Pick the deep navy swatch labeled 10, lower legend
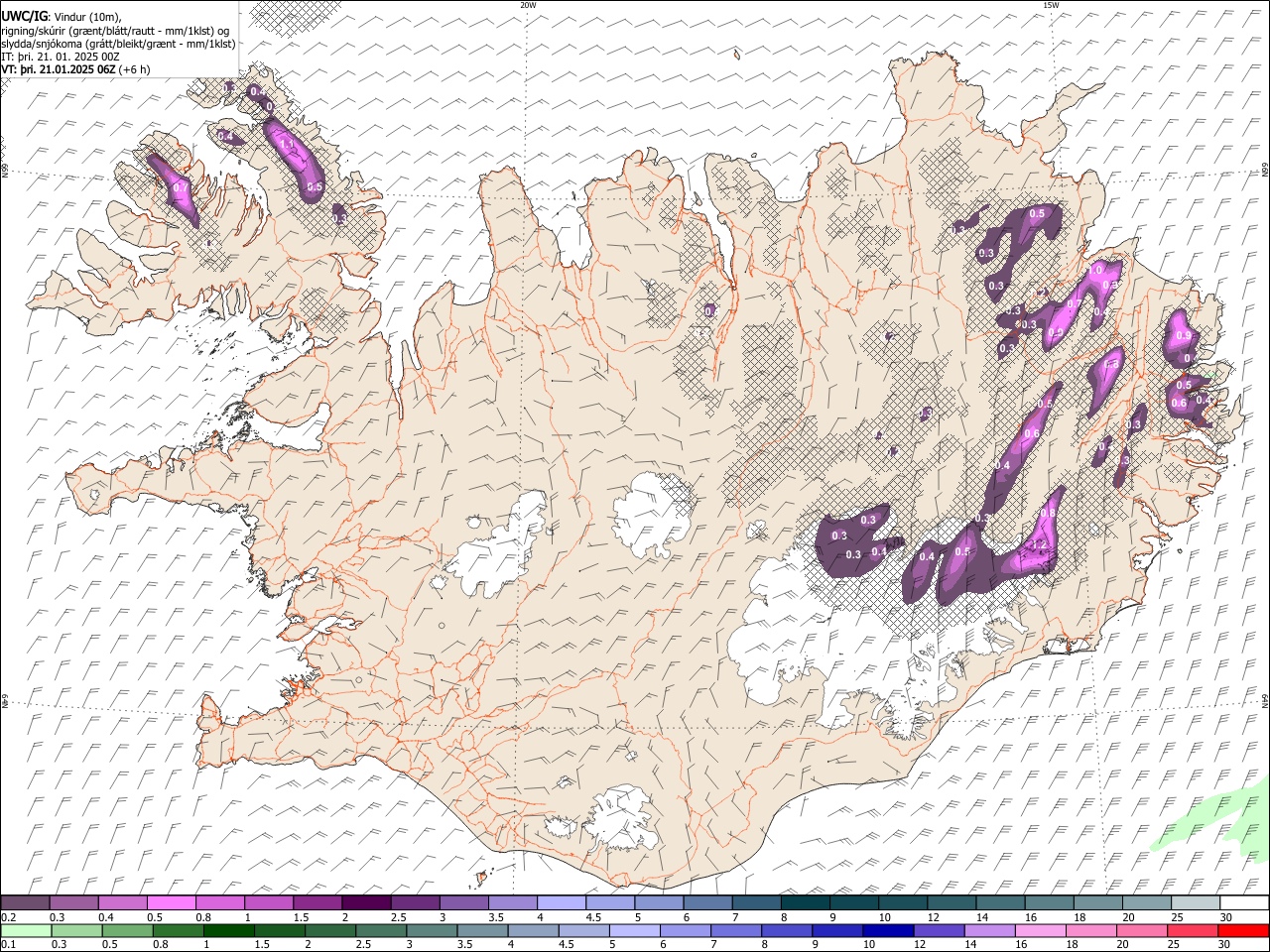 tap(887, 930)
